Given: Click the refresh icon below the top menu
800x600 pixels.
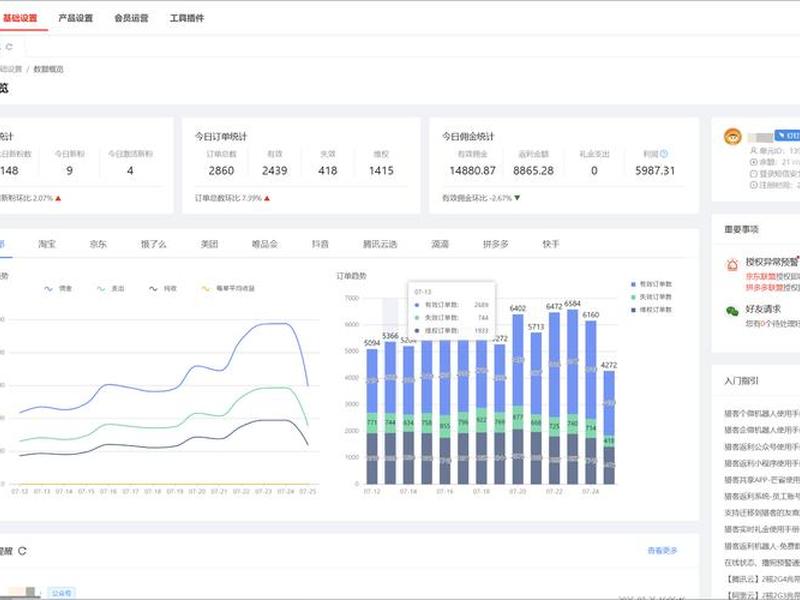Looking at the screenshot, I should (x=9, y=46).
